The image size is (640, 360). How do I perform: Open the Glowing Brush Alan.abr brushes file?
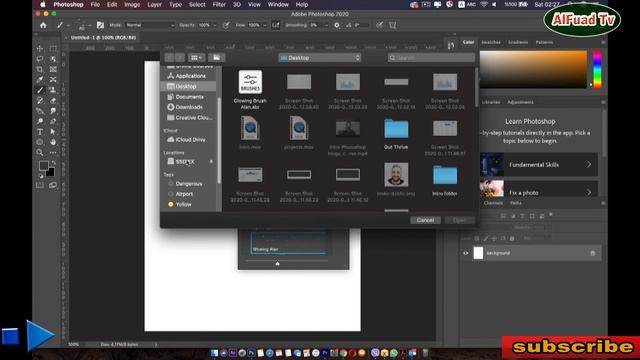[x=250, y=89]
